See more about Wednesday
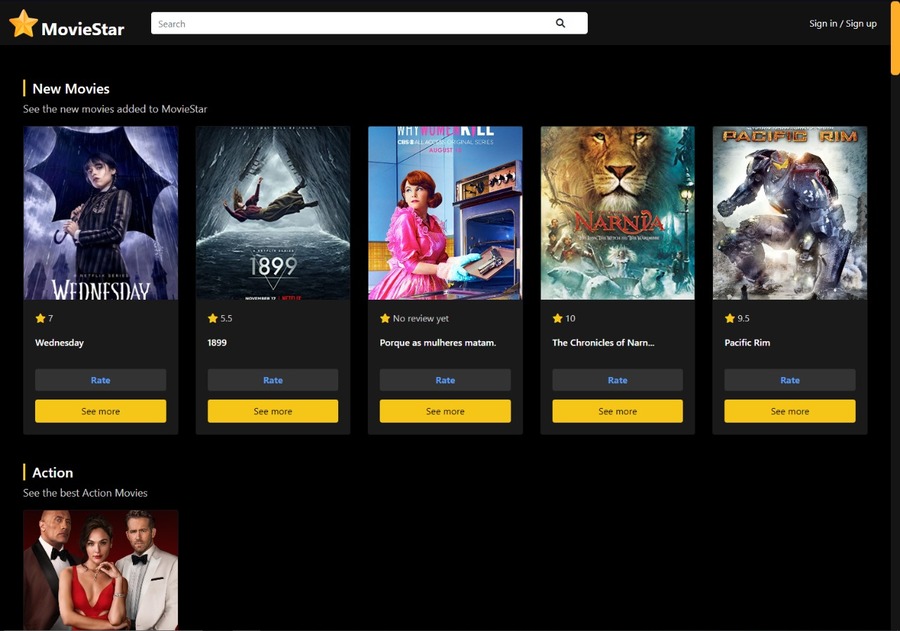The width and height of the screenshot is (900, 631). [x=100, y=411]
